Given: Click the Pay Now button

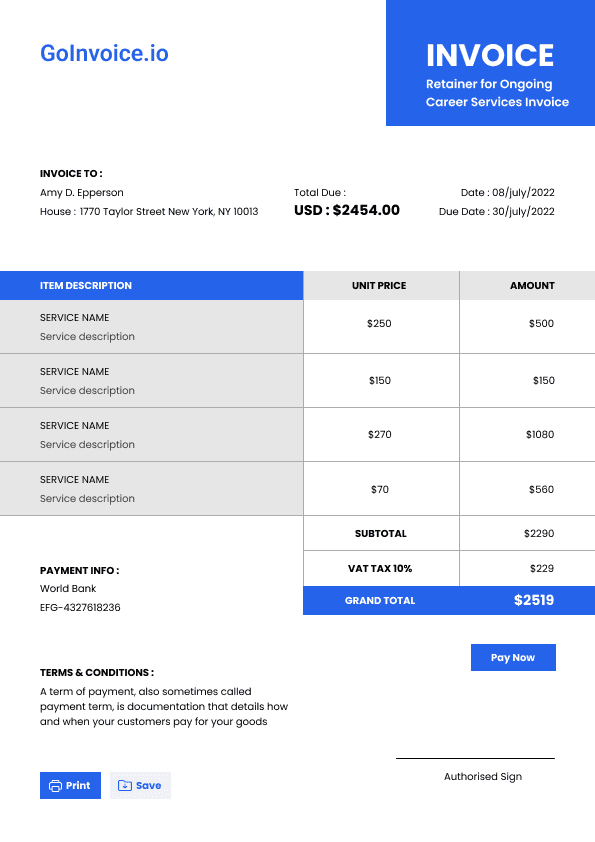Looking at the screenshot, I should (513, 657).
